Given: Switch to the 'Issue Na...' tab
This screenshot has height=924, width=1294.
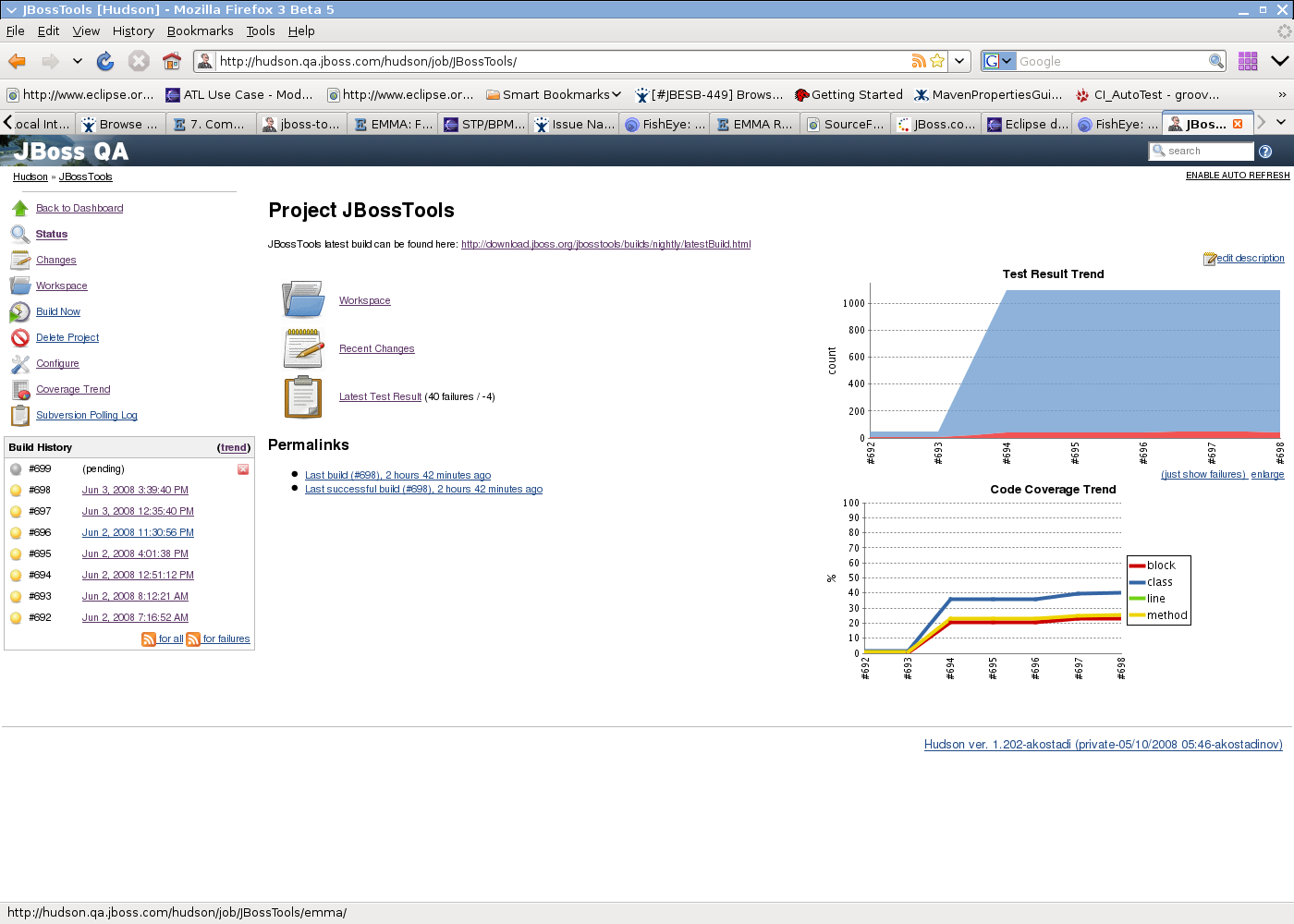Looking at the screenshot, I should pyautogui.click(x=574, y=124).
